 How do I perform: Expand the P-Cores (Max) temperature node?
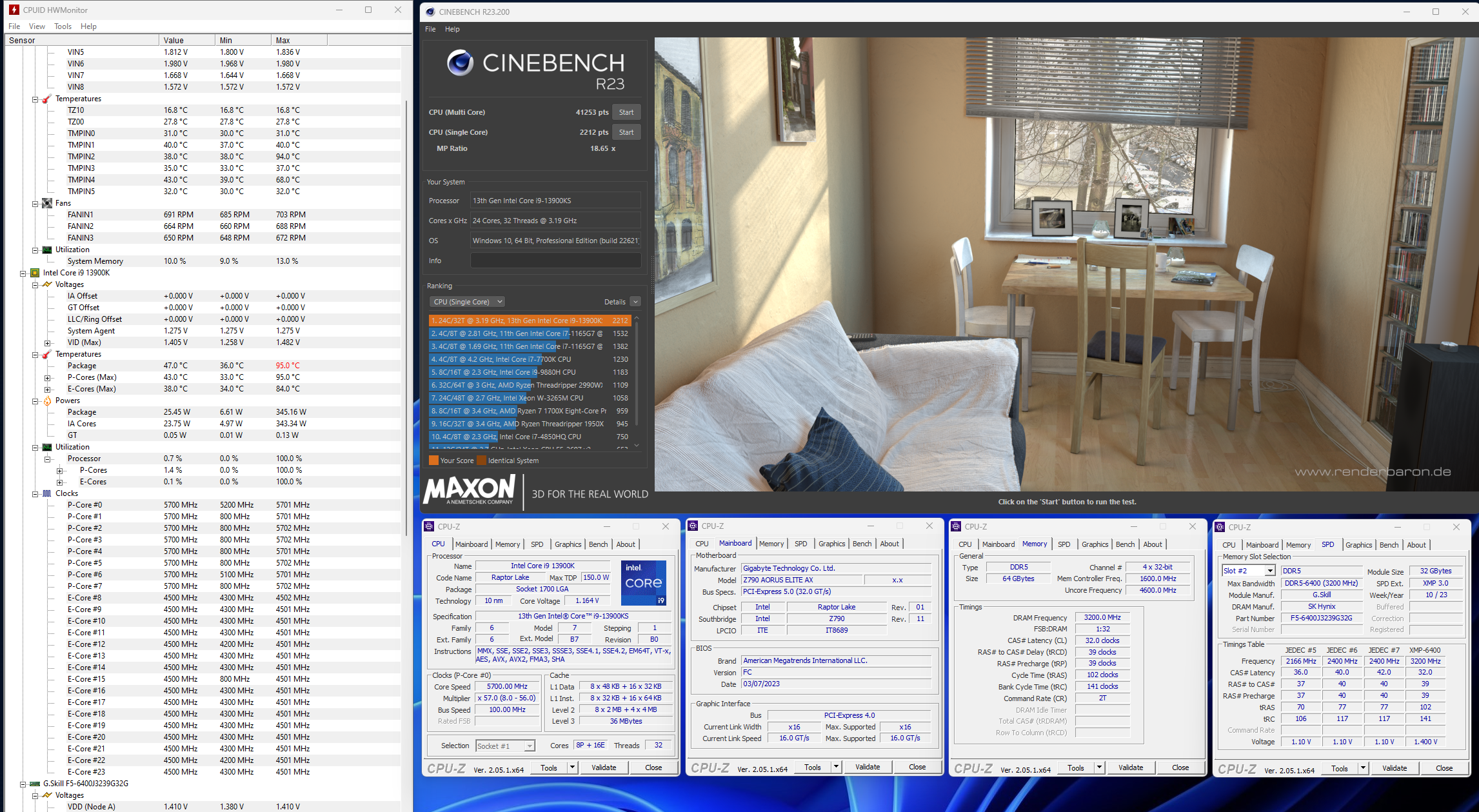coord(47,378)
